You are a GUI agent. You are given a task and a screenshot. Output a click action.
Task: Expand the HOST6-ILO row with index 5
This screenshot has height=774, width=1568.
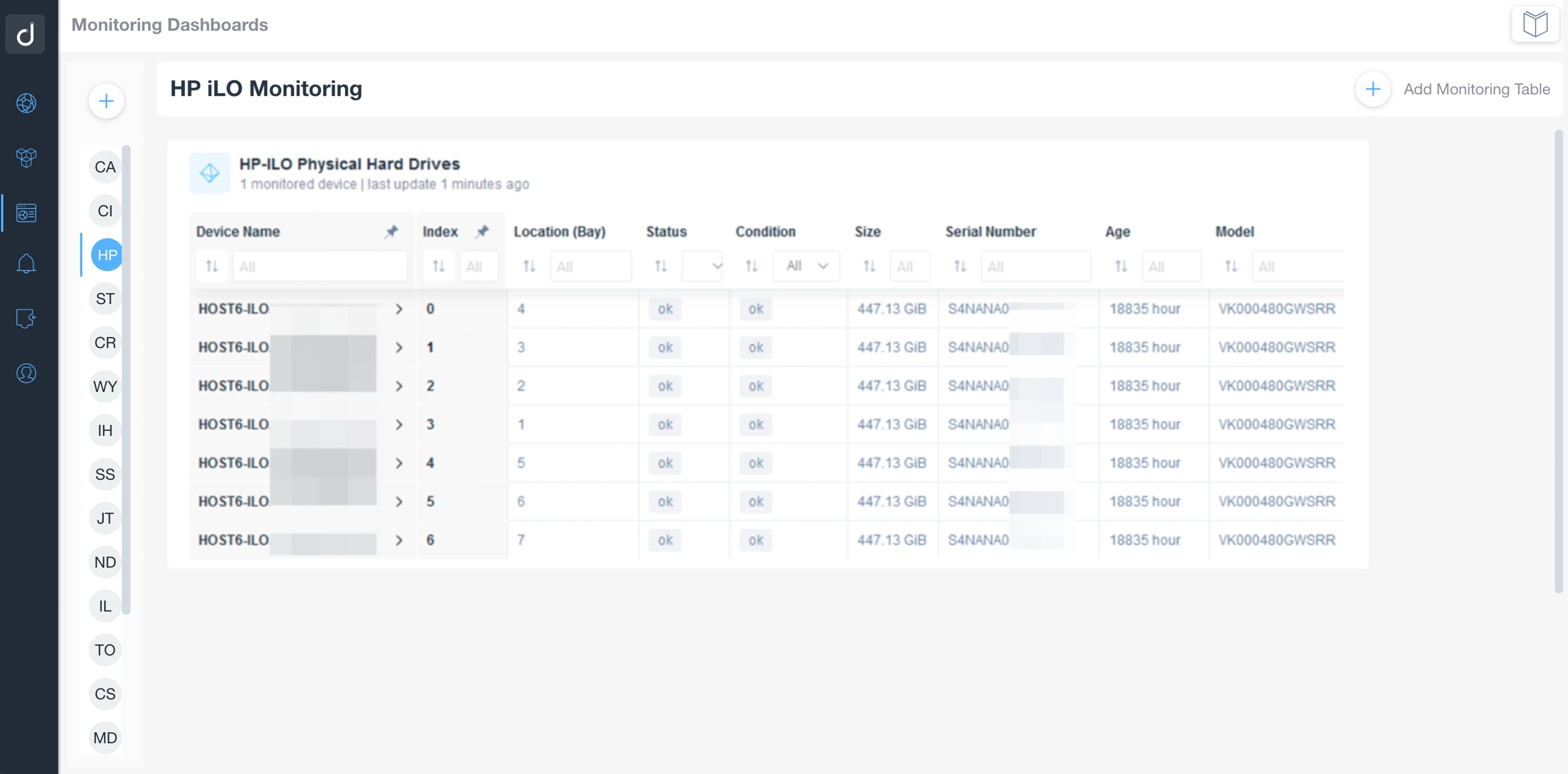399,501
